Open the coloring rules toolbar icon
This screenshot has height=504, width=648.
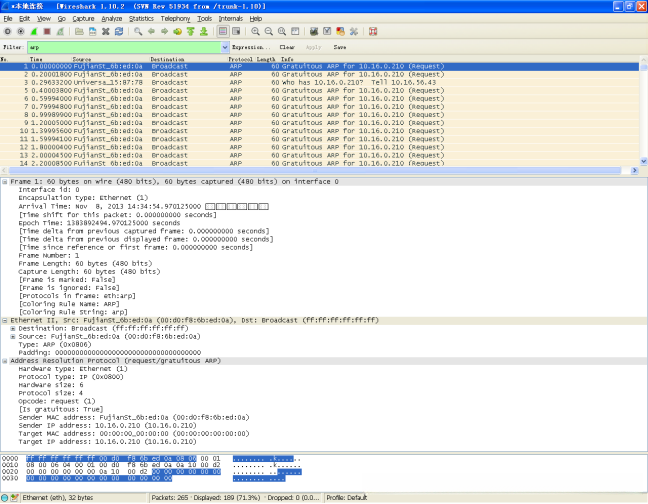tap(341, 31)
